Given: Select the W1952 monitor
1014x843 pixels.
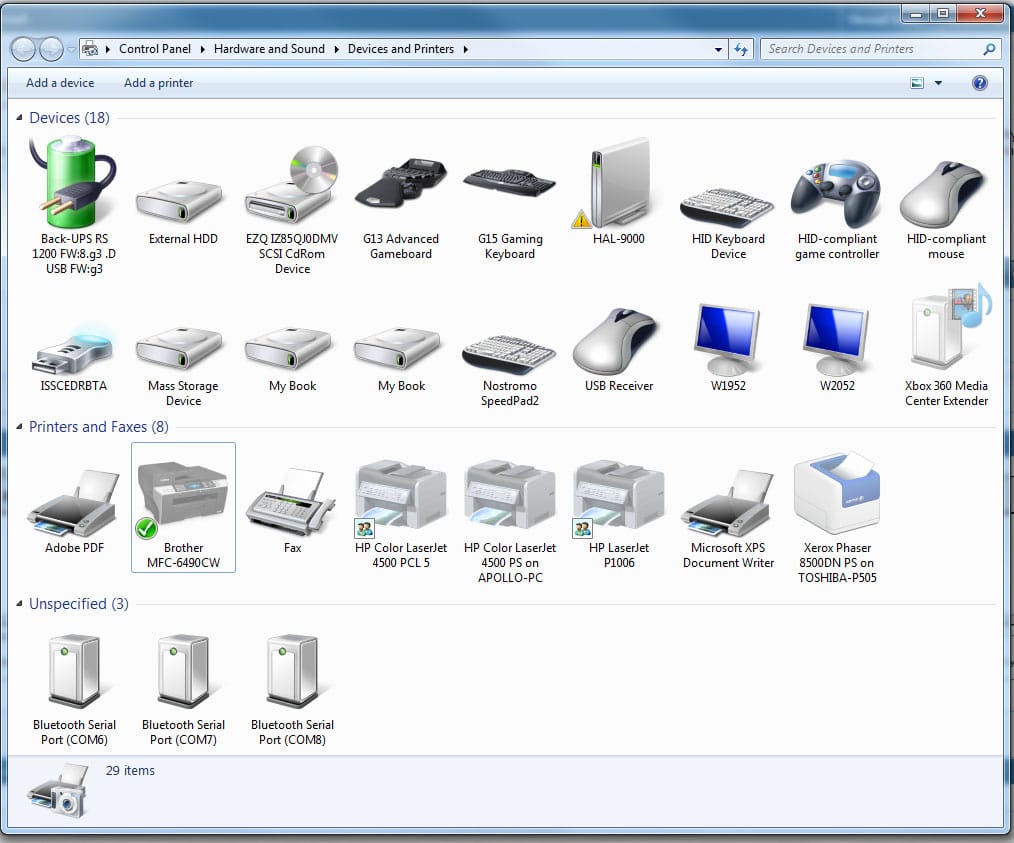Looking at the screenshot, I should click(728, 347).
